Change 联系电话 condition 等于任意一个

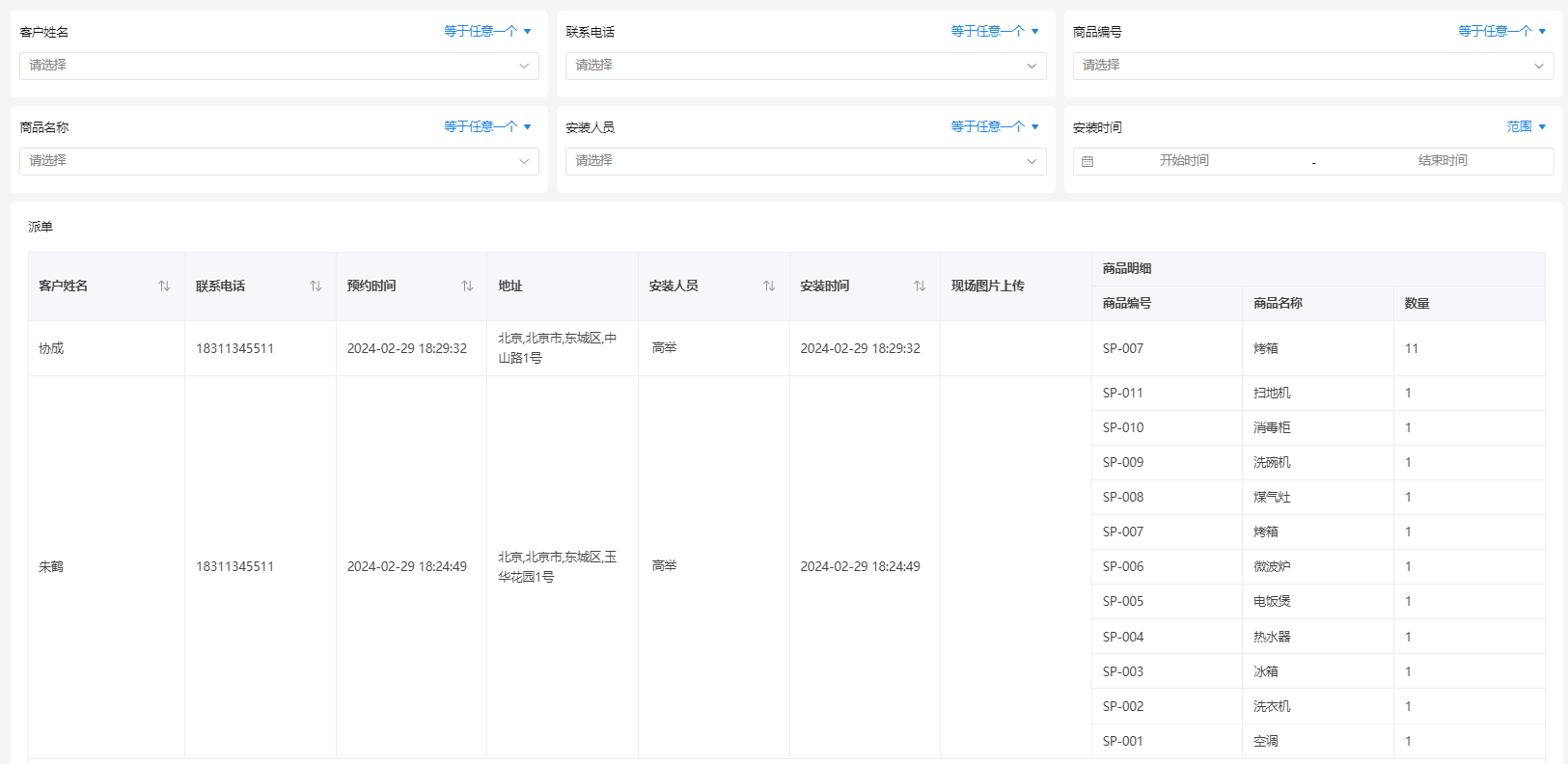click(995, 31)
